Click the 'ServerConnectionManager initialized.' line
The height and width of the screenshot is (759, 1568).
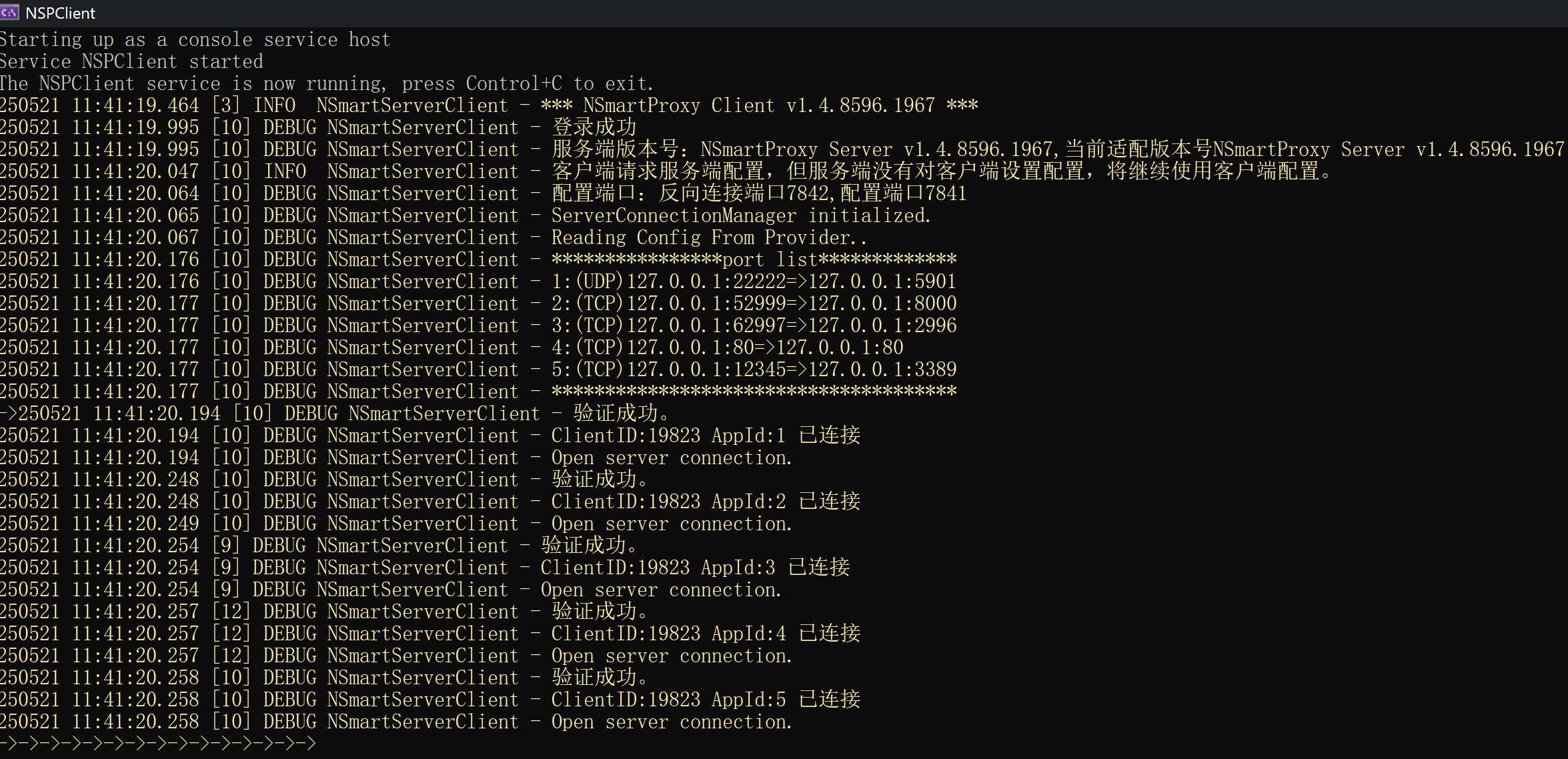(466, 216)
